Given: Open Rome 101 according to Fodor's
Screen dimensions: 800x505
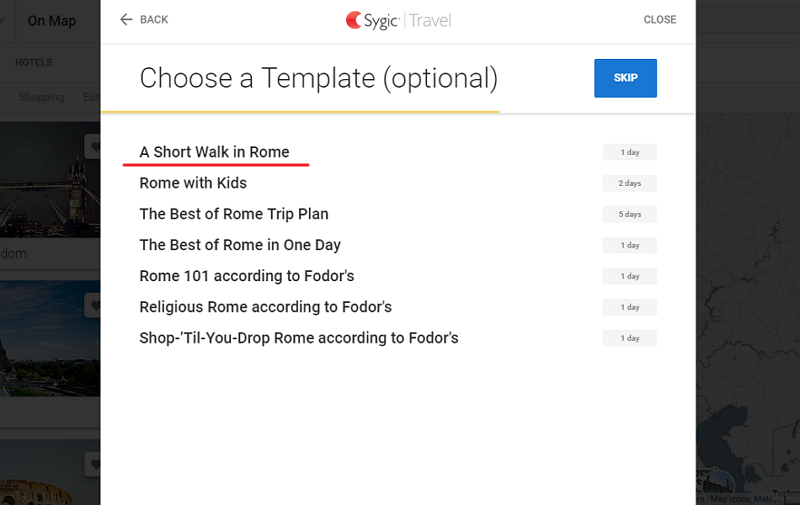Looking at the screenshot, I should (x=247, y=276).
